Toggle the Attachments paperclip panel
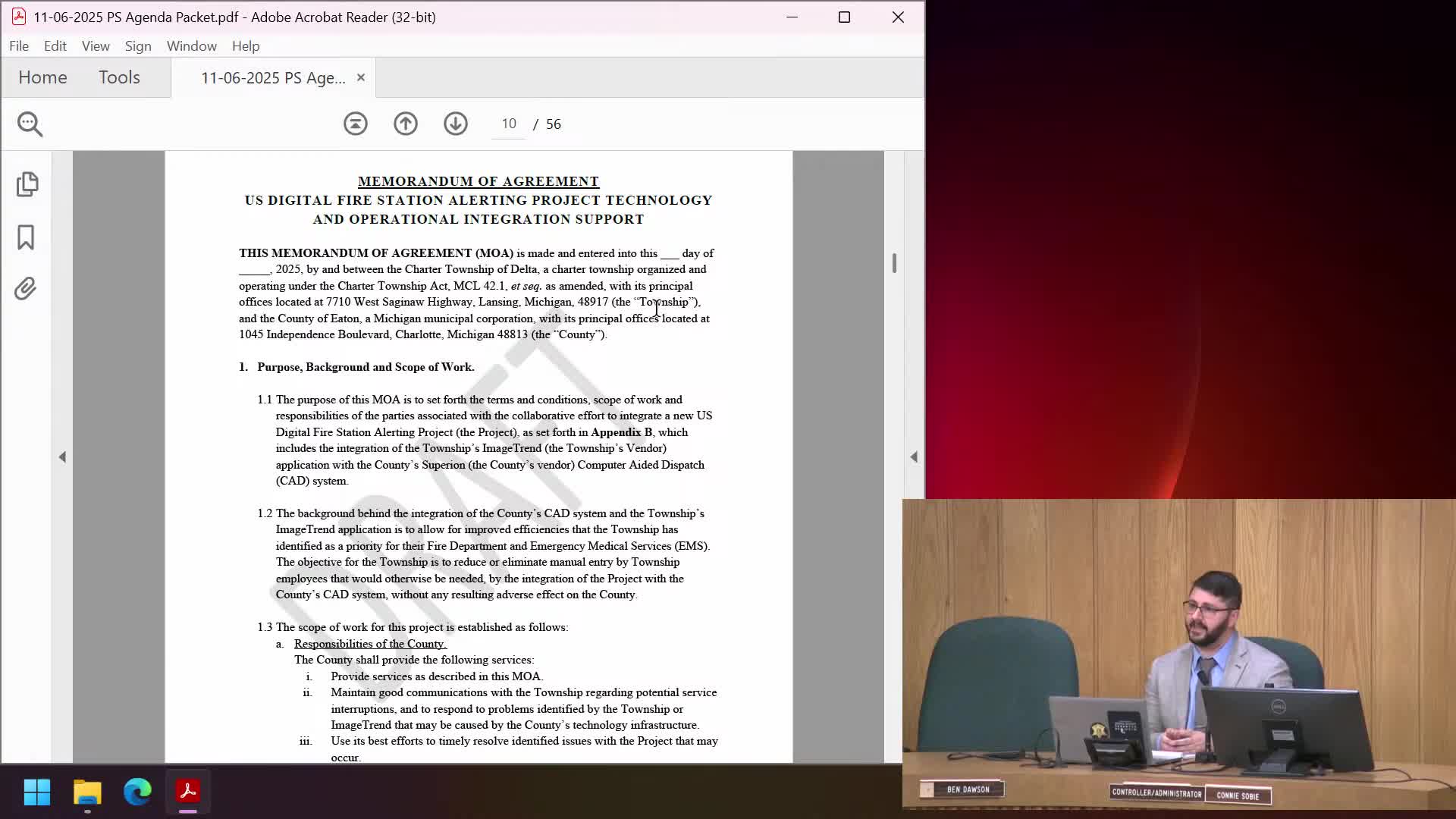Viewport: 1456px width, 819px height. 26,289
